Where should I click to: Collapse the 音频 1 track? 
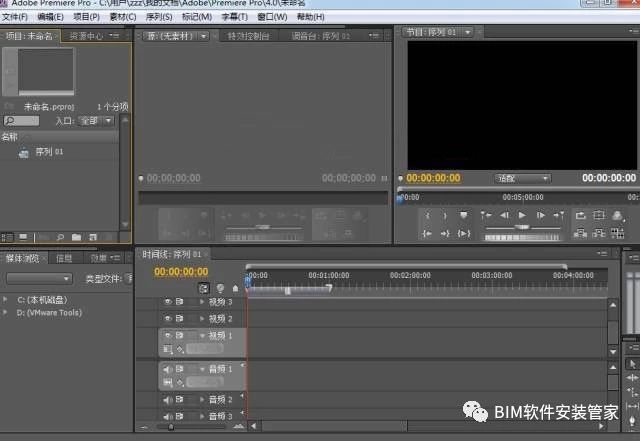202,369
